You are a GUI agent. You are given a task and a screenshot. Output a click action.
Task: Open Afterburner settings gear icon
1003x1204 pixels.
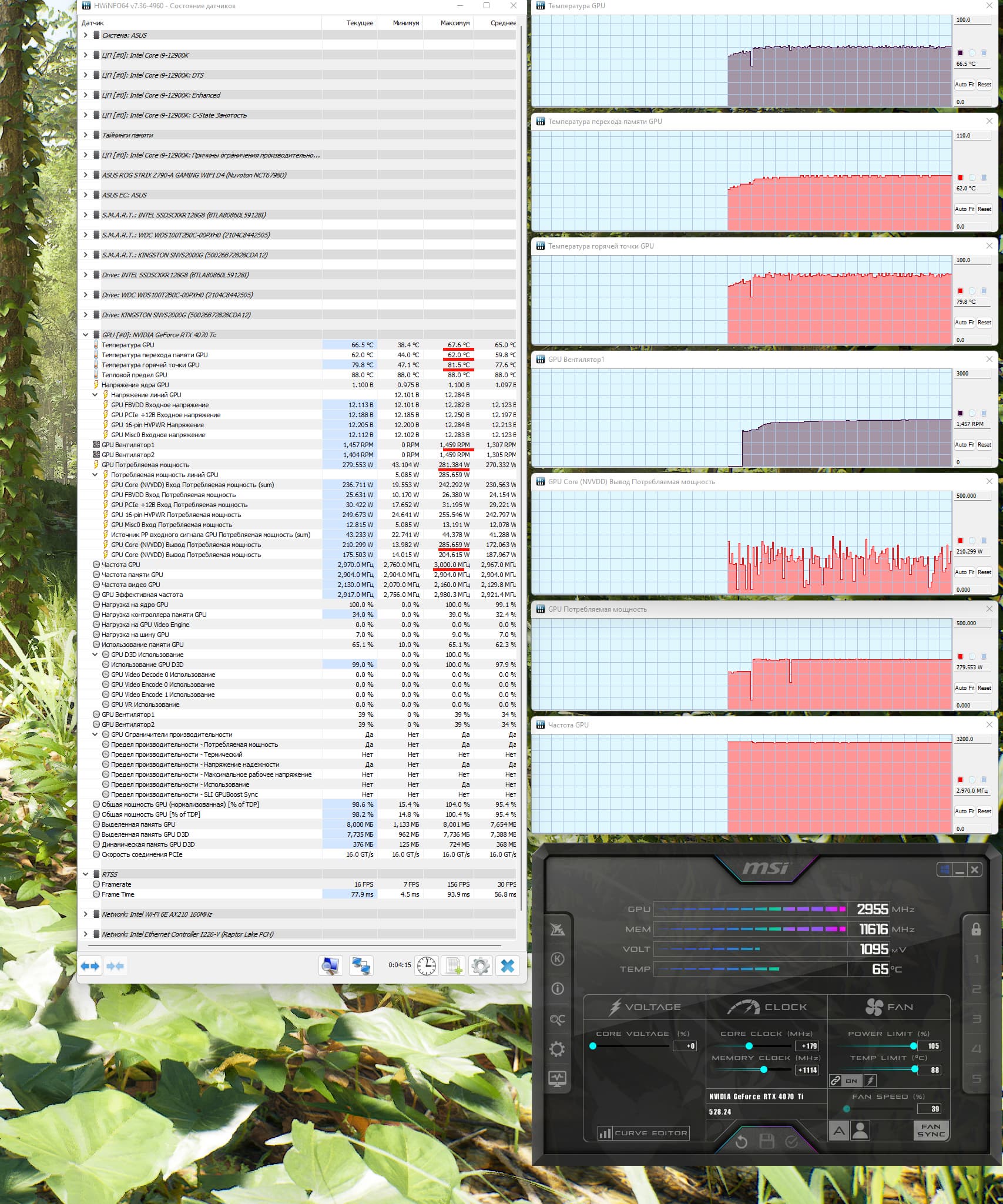click(x=557, y=1049)
